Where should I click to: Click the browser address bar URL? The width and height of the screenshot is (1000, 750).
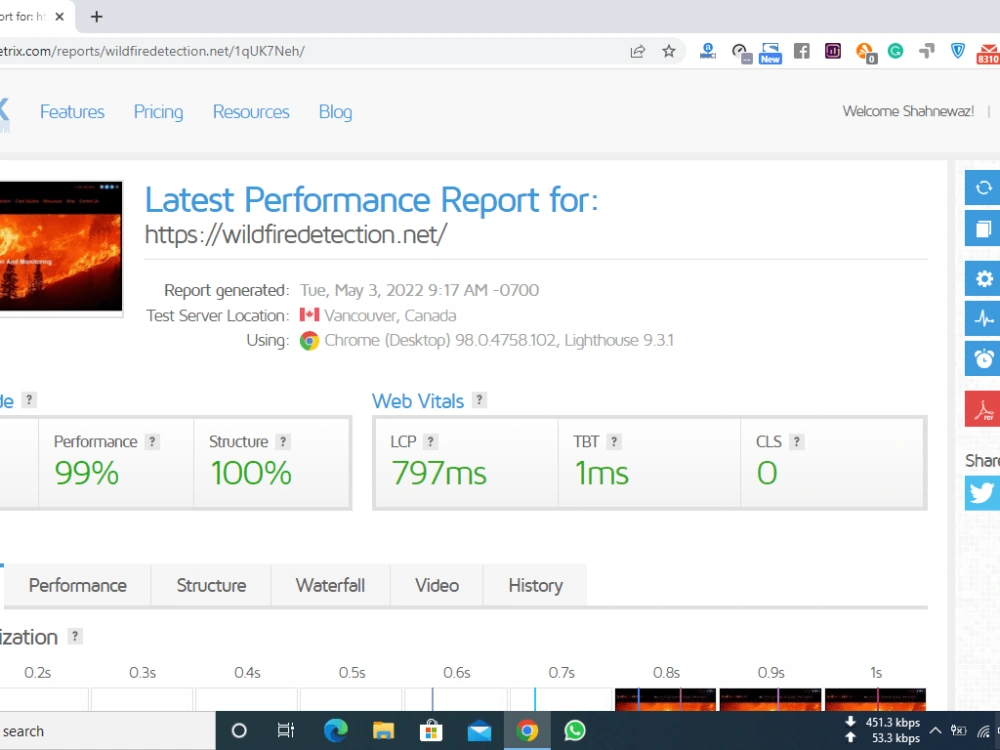pyautogui.click(x=153, y=51)
